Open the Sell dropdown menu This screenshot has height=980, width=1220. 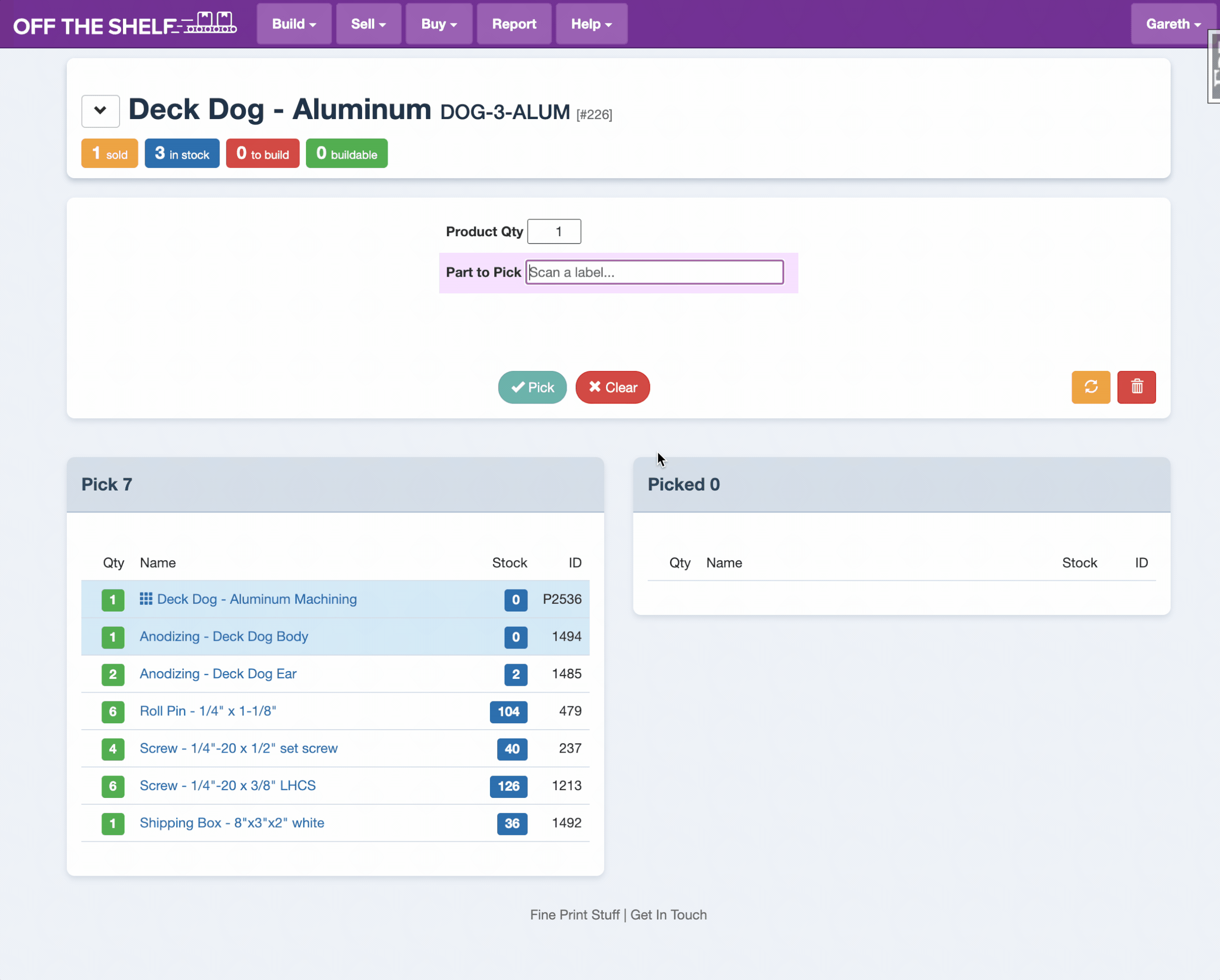pyautogui.click(x=368, y=24)
